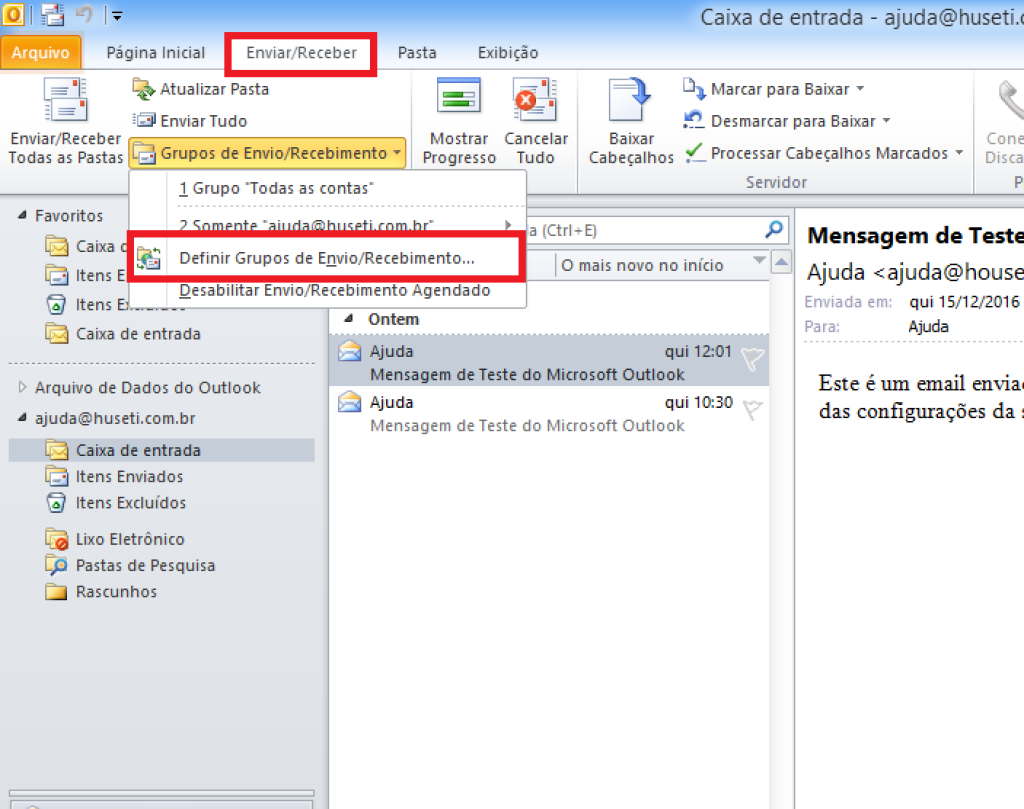Click the quick access send/receive icon
This screenshot has width=1024, height=809.
52,14
